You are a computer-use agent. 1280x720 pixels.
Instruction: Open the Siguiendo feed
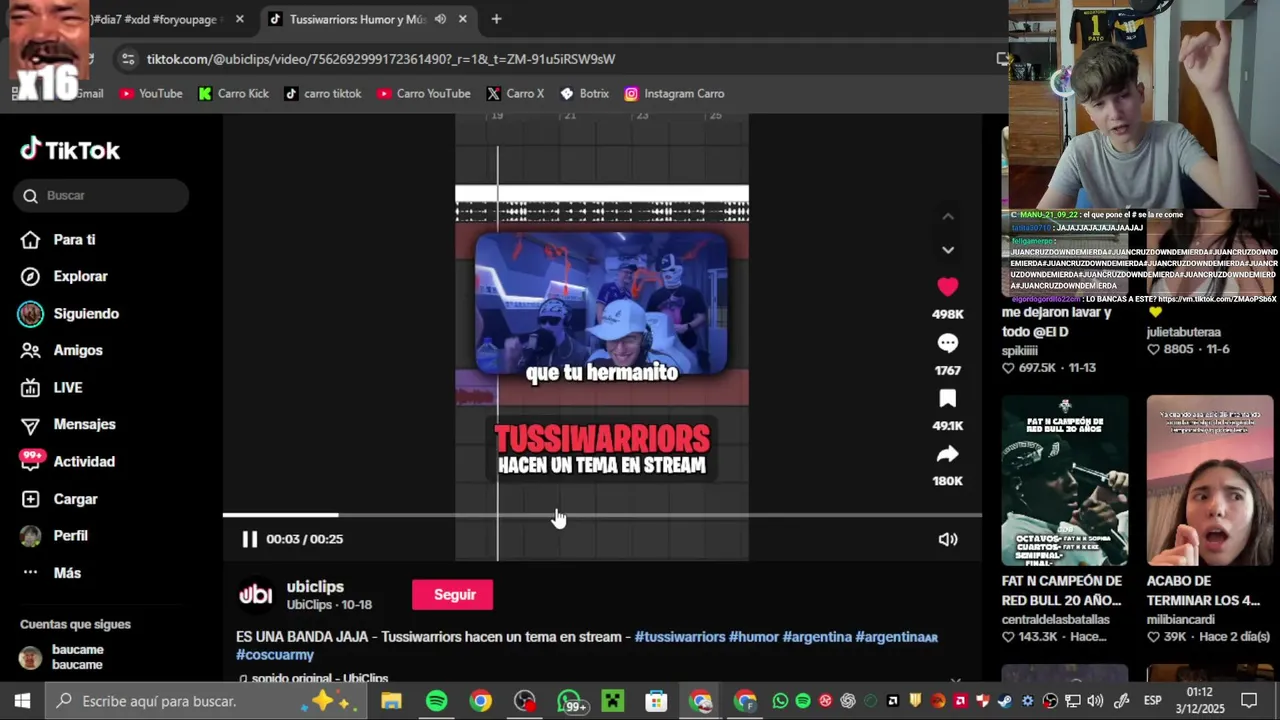pyautogui.click(x=70, y=314)
